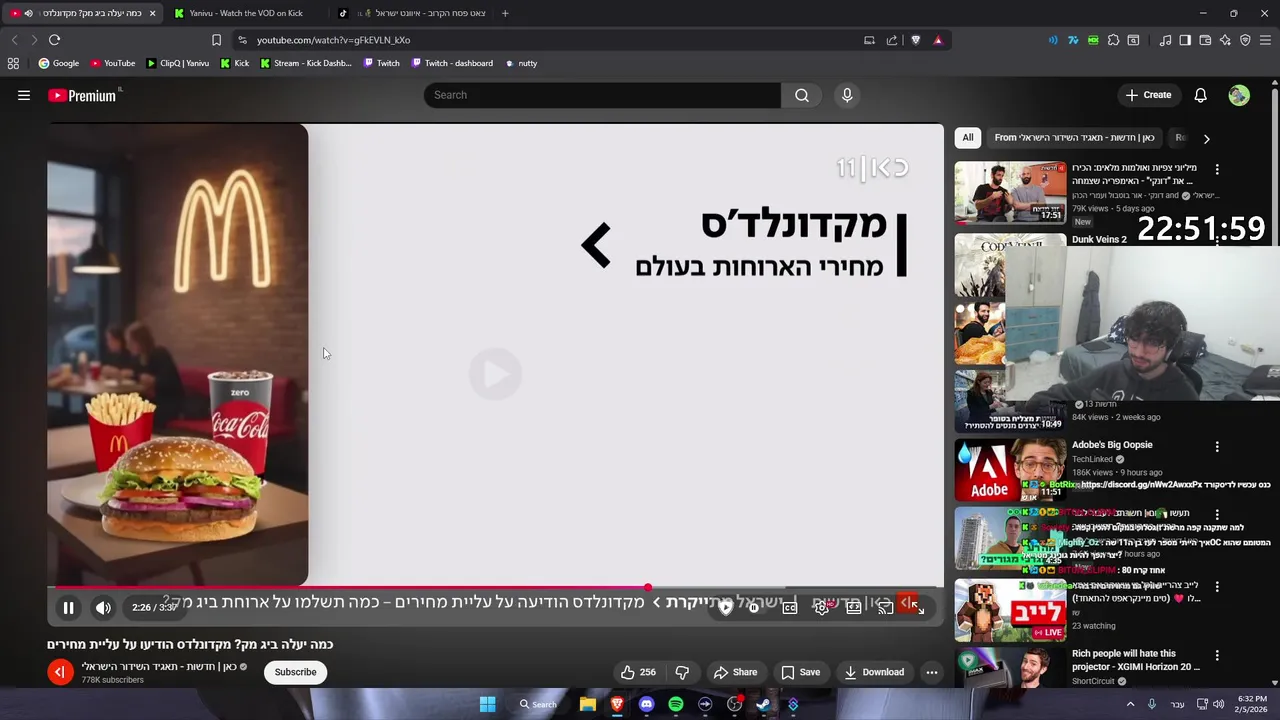Viewport: 1280px width, 720px height.
Task: Open the account avatar menu
Action: click(x=1239, y=95)
